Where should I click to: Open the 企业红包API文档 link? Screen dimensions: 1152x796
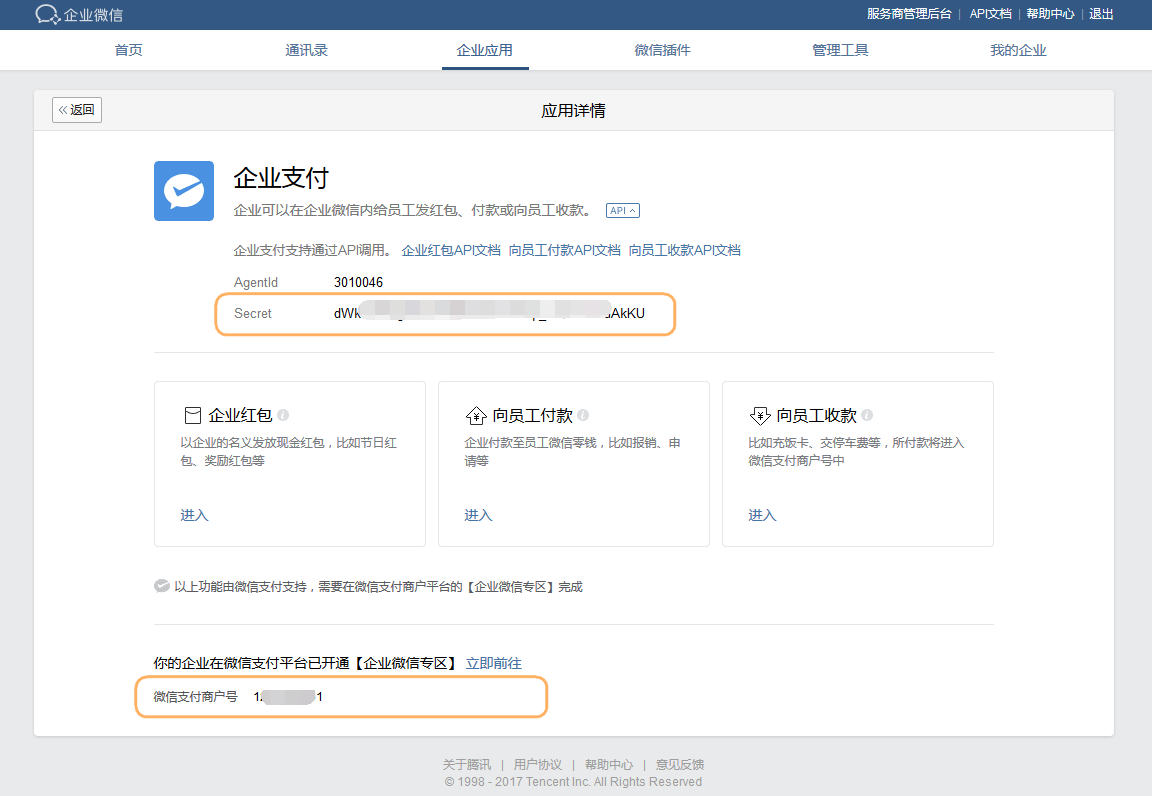click(x=451, y=251)
